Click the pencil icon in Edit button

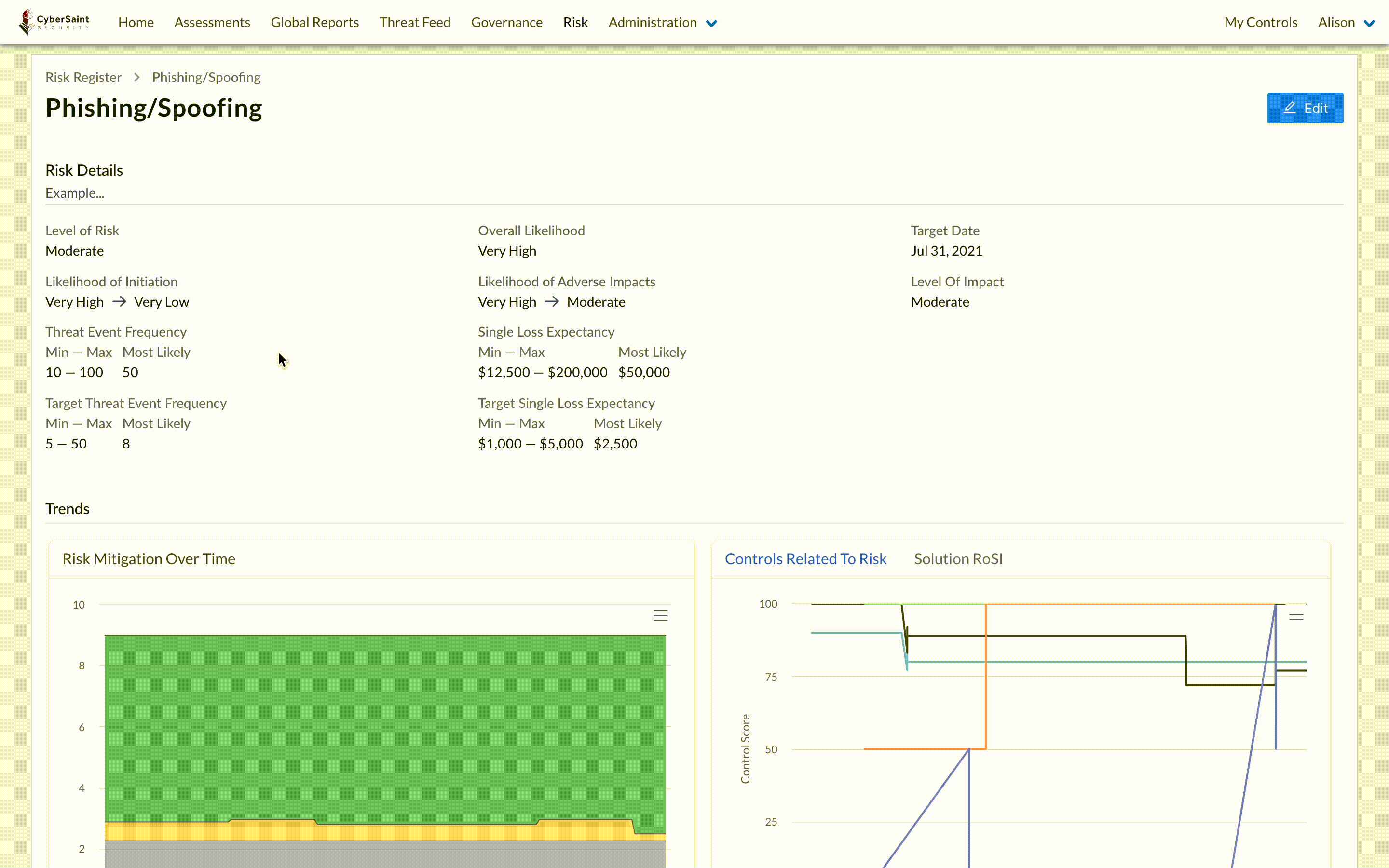coord(1290,108)
